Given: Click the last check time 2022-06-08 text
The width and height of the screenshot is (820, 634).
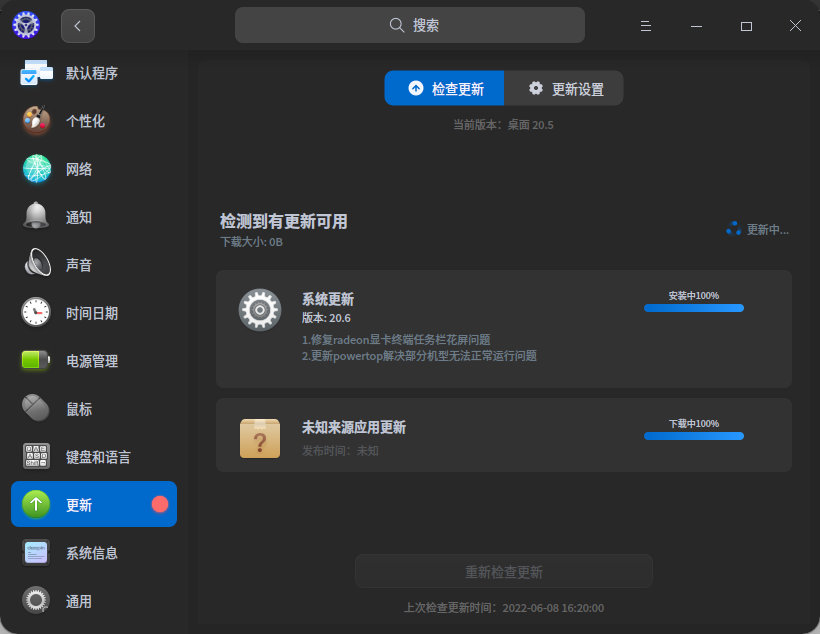Looking at the screenshot, I should (504, 608).
